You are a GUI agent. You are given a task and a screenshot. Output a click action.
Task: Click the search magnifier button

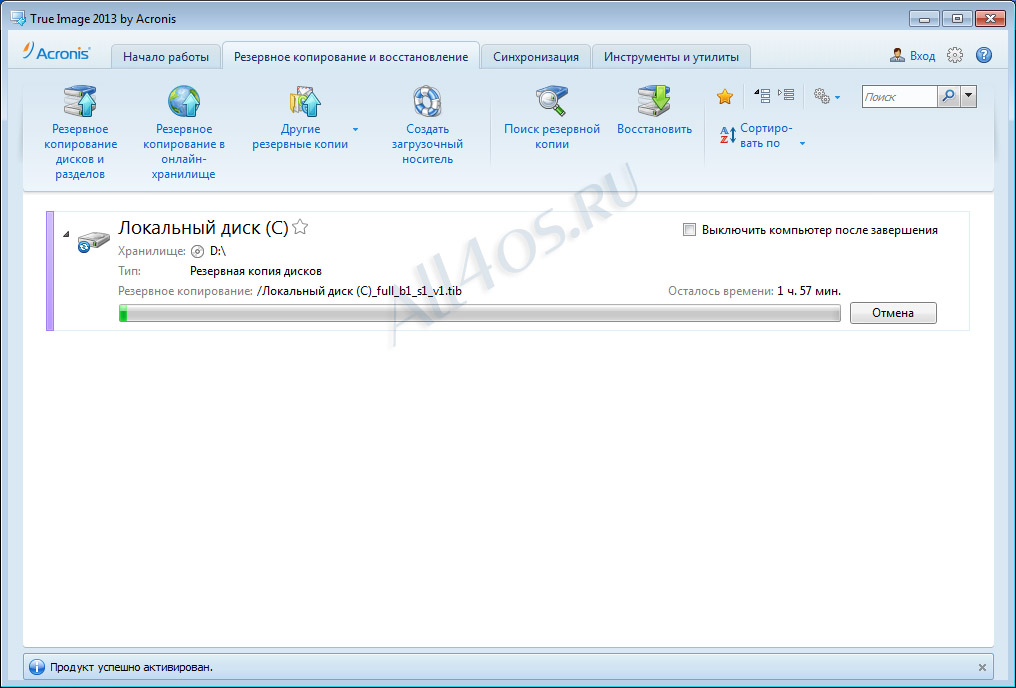[948, 97]
